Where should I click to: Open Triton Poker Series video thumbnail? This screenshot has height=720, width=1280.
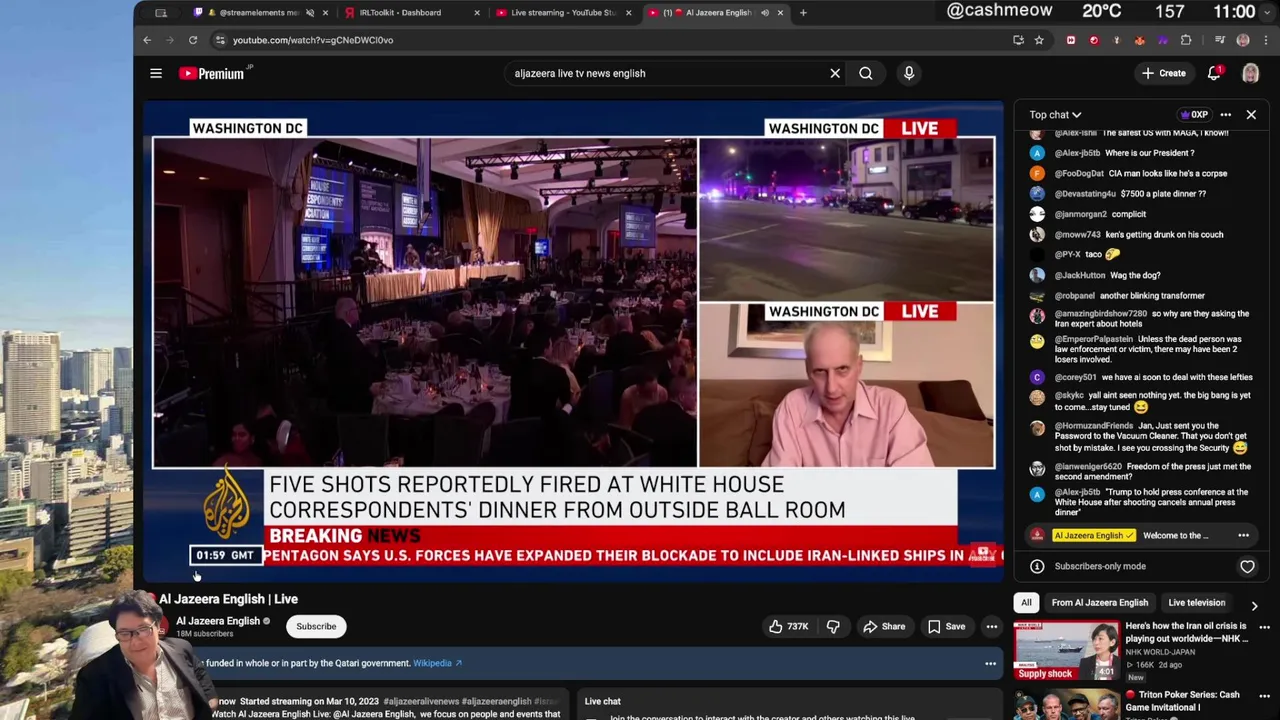(1066, 704)
